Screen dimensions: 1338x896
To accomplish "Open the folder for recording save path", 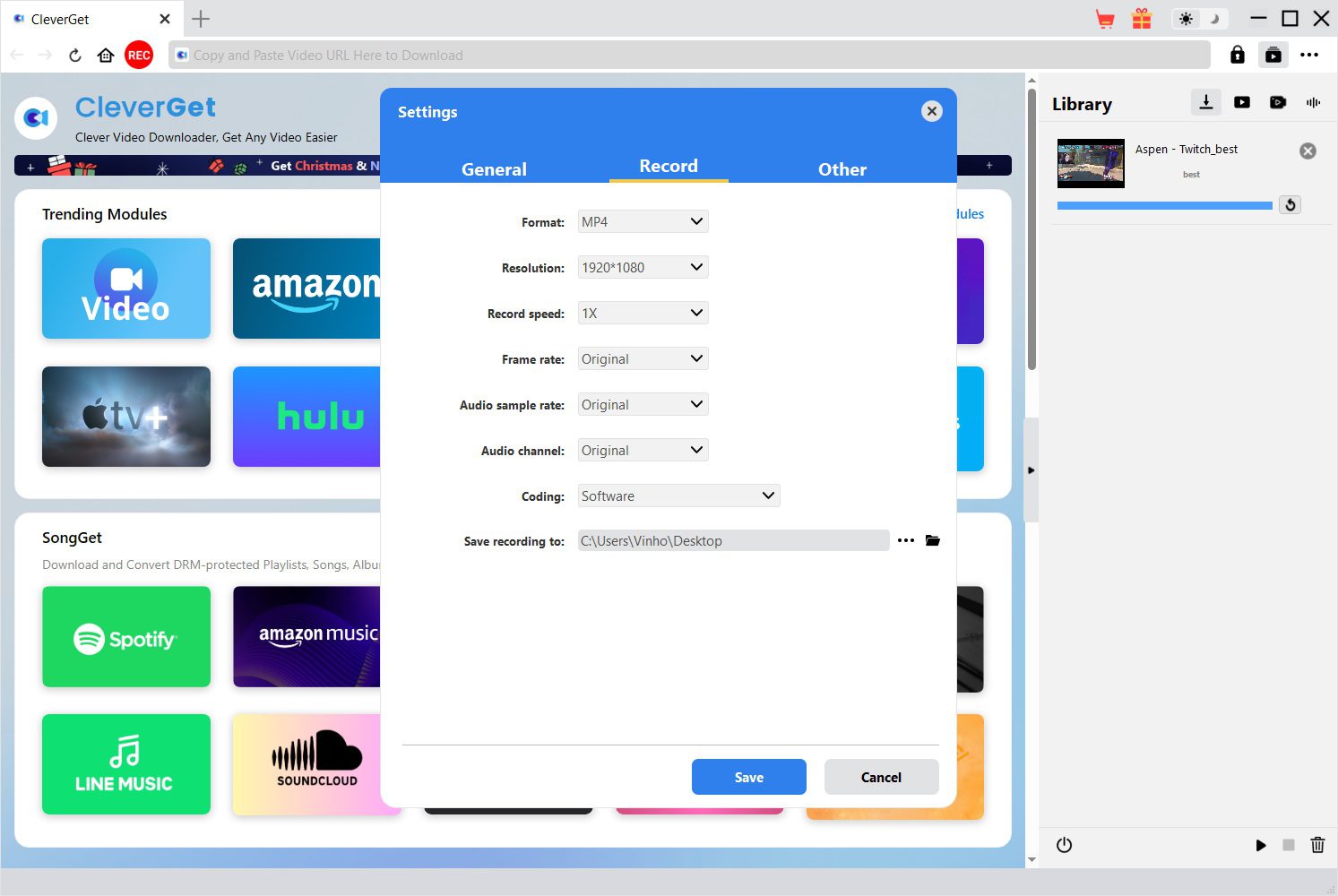I will click(x=933, y=540).
